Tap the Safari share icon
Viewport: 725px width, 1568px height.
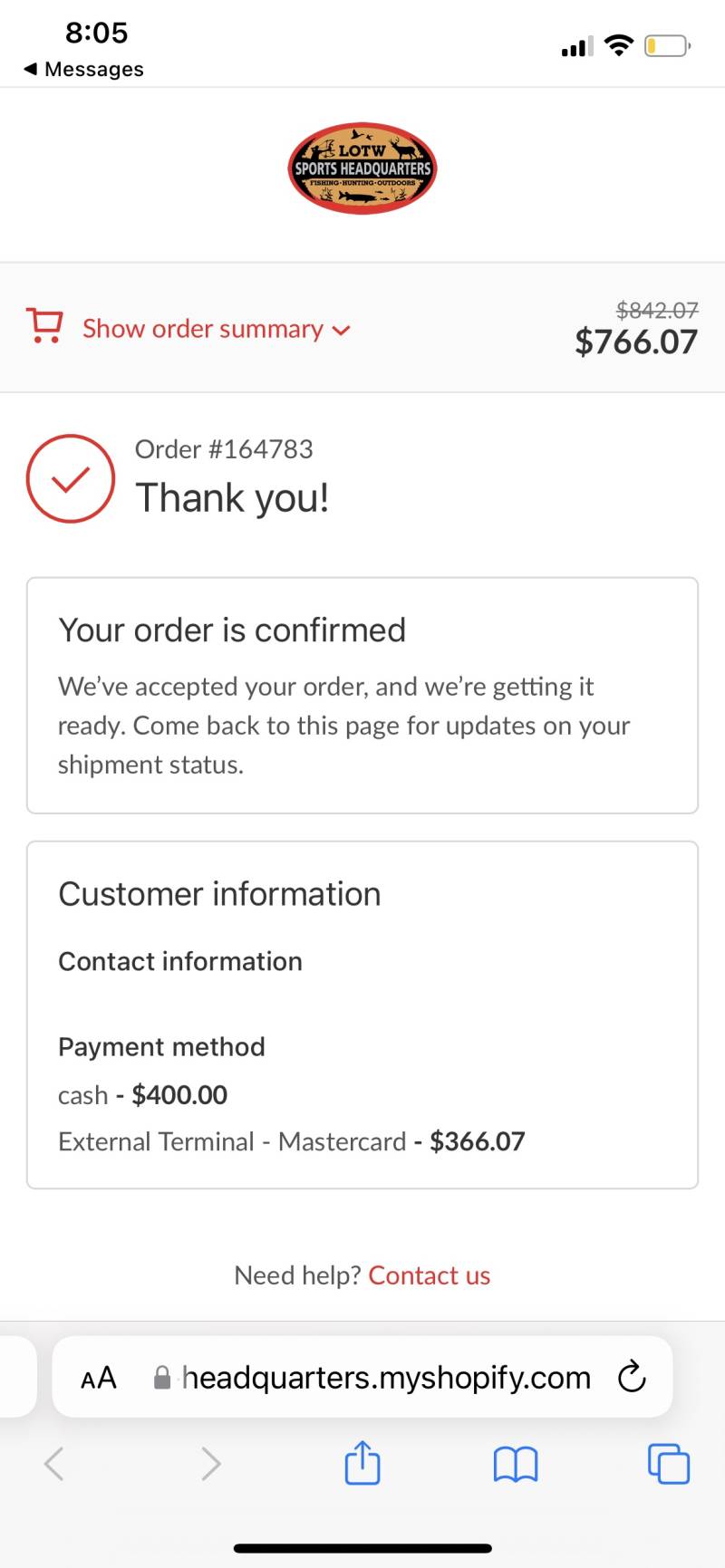coord(362,1462)
